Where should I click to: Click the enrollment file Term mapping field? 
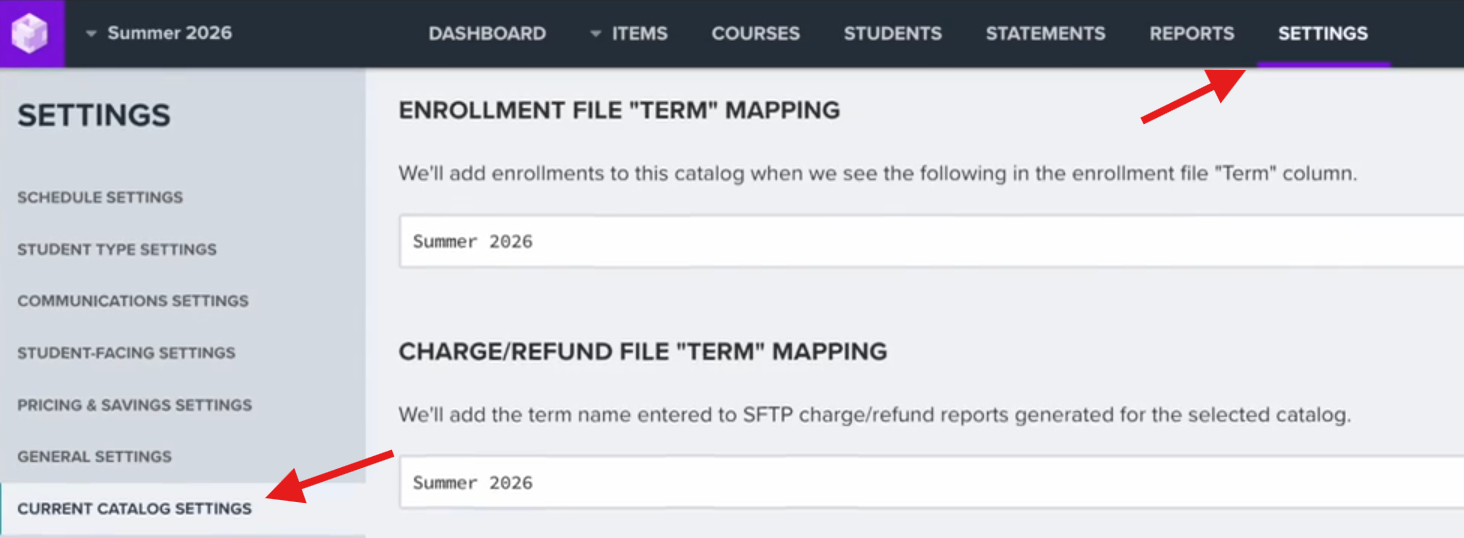[930, 242]
